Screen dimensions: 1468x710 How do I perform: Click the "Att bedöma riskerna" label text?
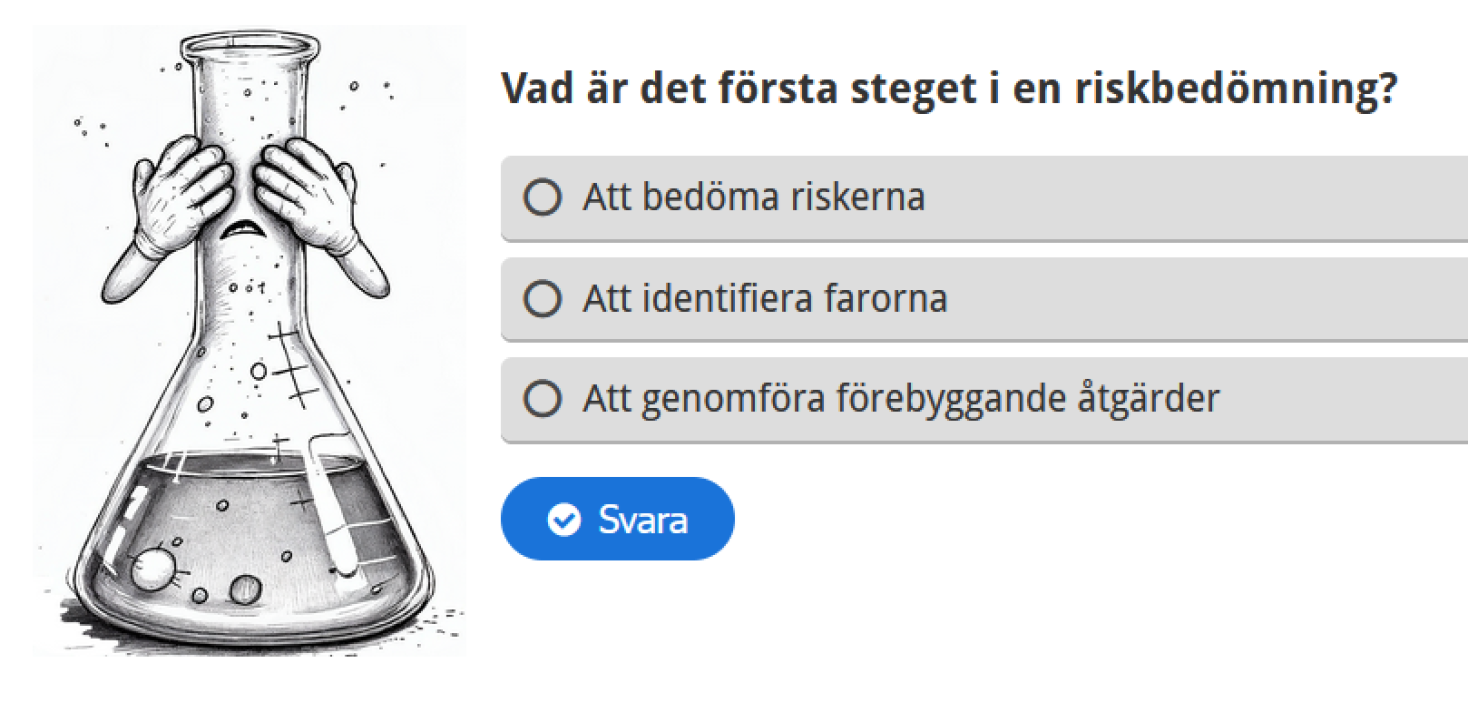pyautogui.click(x=754, y=197)
